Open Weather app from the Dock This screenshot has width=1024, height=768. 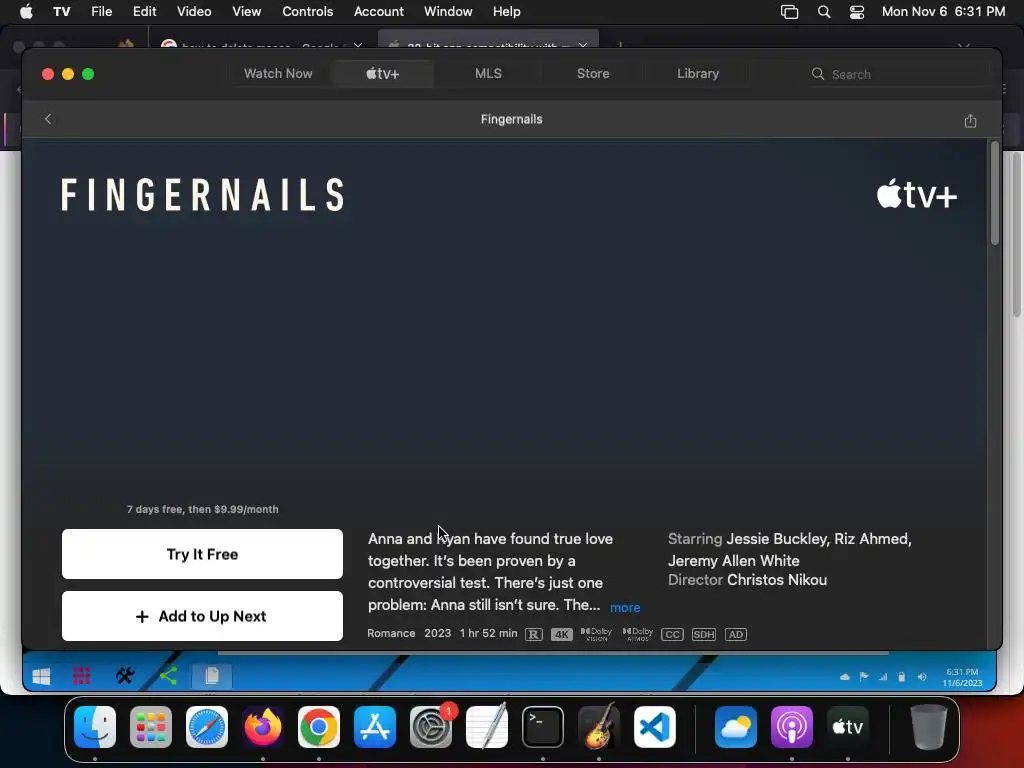tap(736, 727)
